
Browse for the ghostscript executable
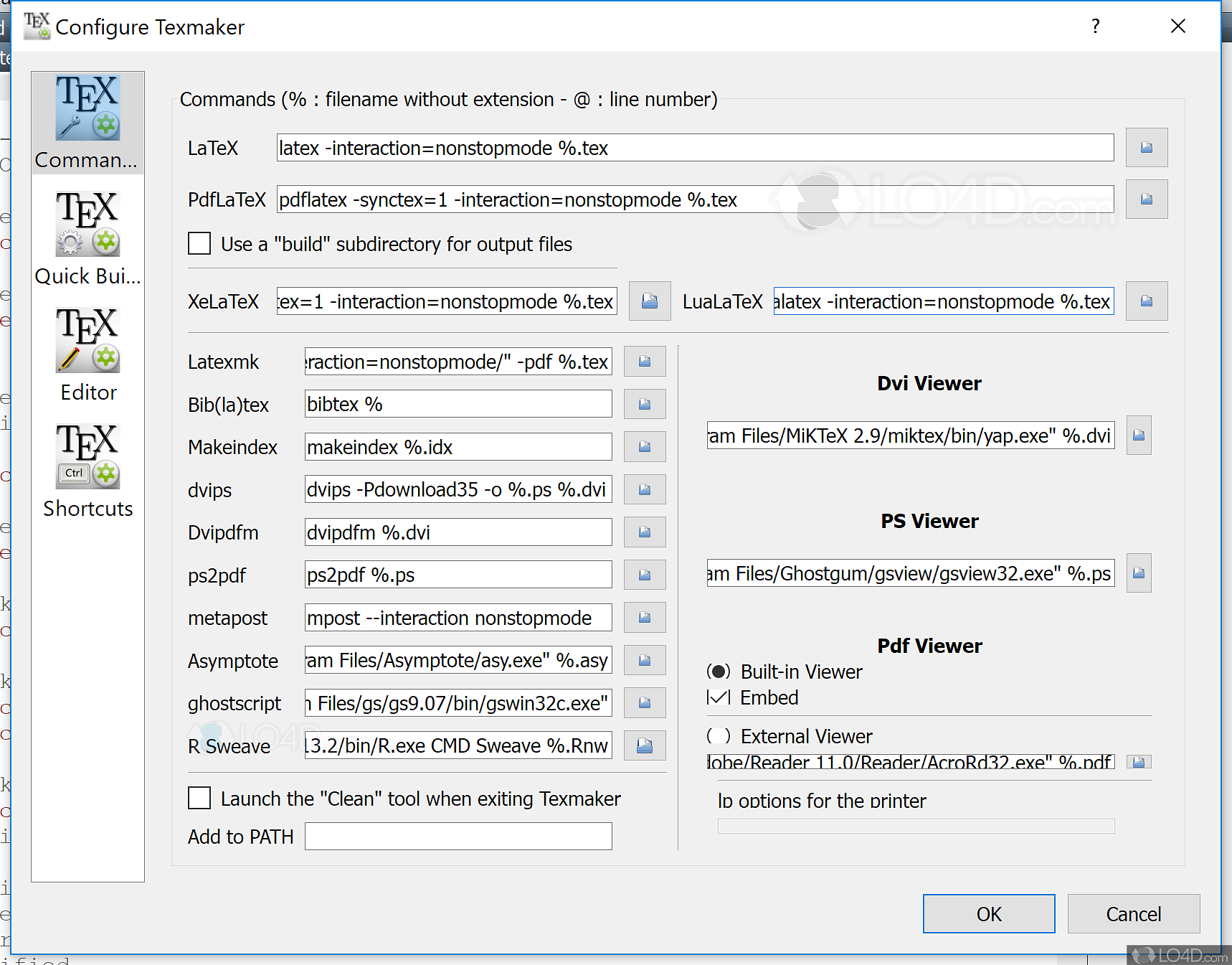pos(643,703)
